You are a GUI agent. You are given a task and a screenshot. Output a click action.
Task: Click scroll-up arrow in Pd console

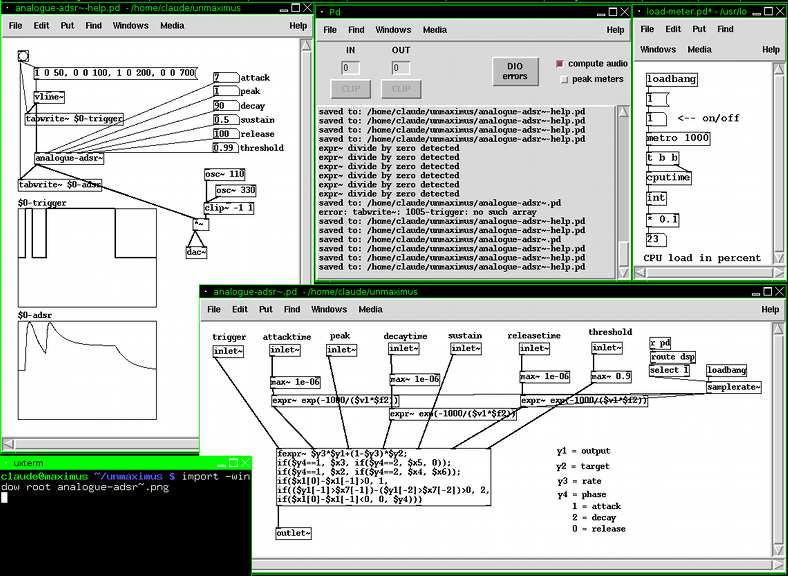pos(623,112)
